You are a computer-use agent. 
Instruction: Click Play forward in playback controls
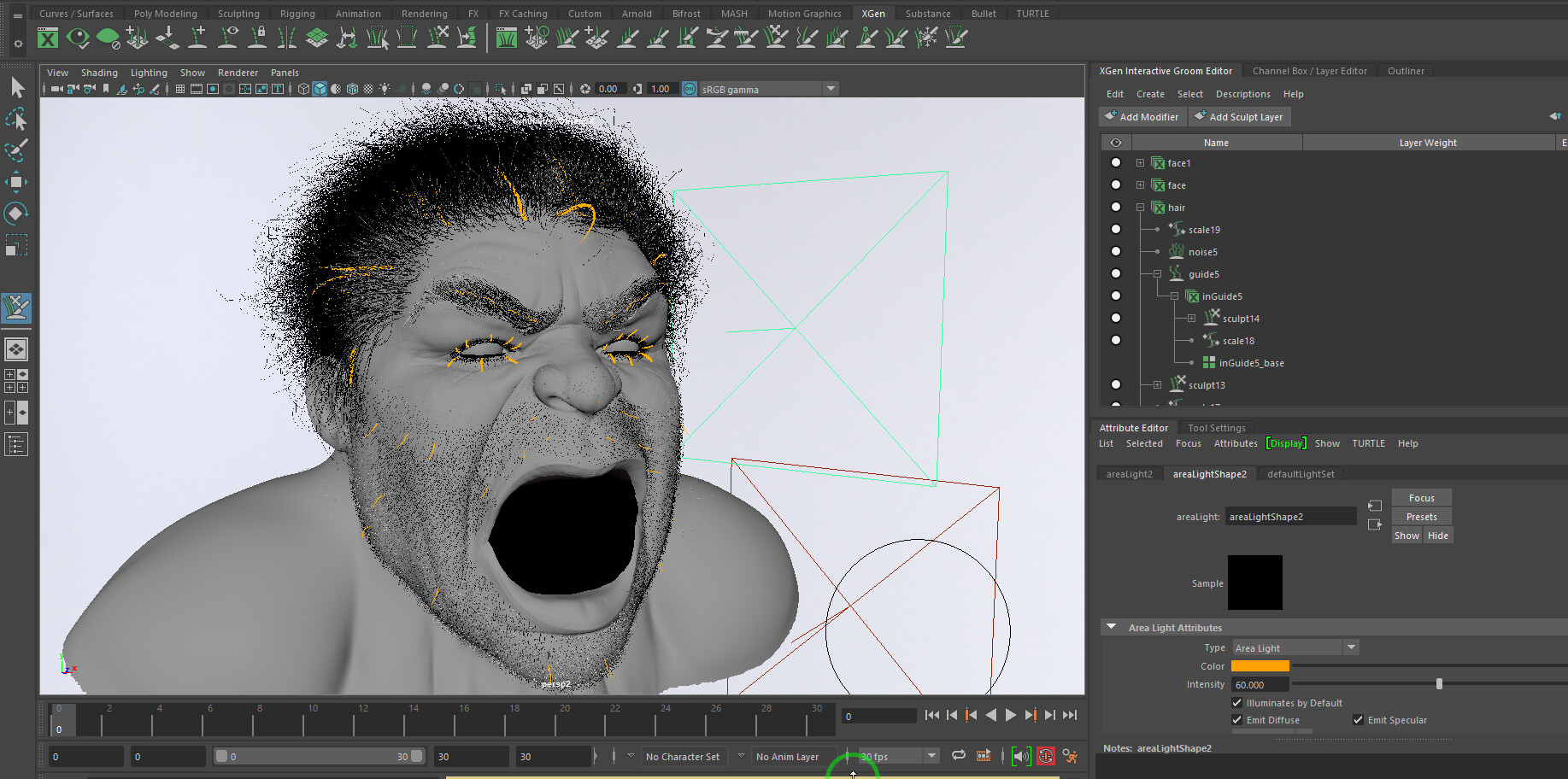(1011, 715)
